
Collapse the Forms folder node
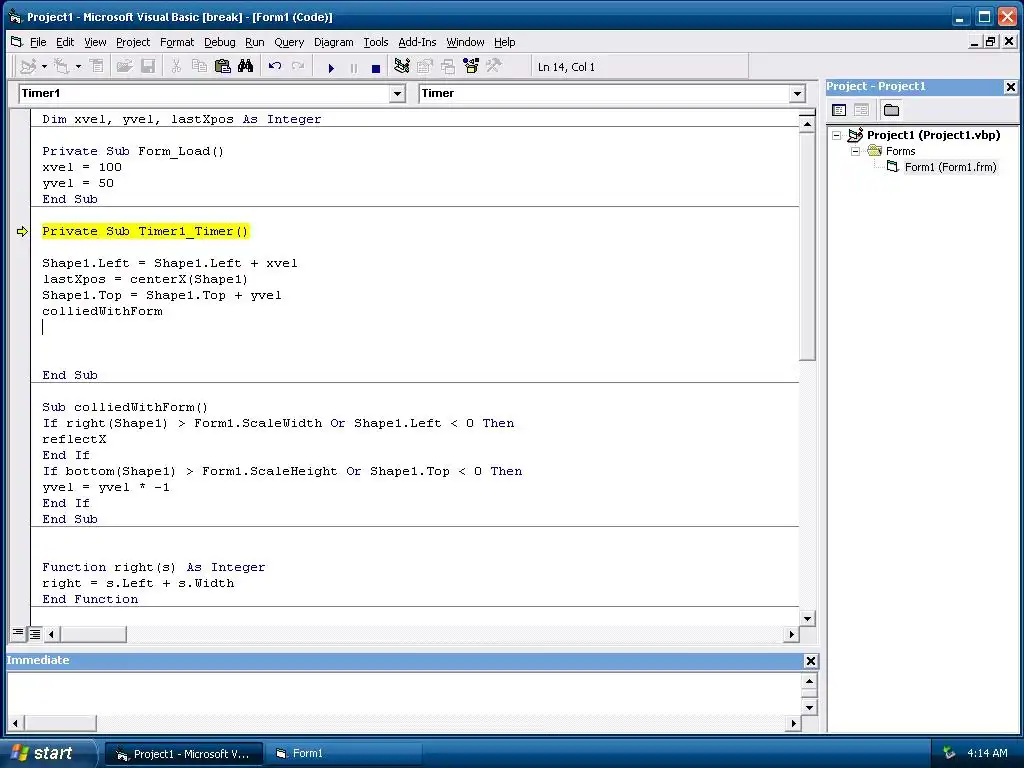pos(855,152)
